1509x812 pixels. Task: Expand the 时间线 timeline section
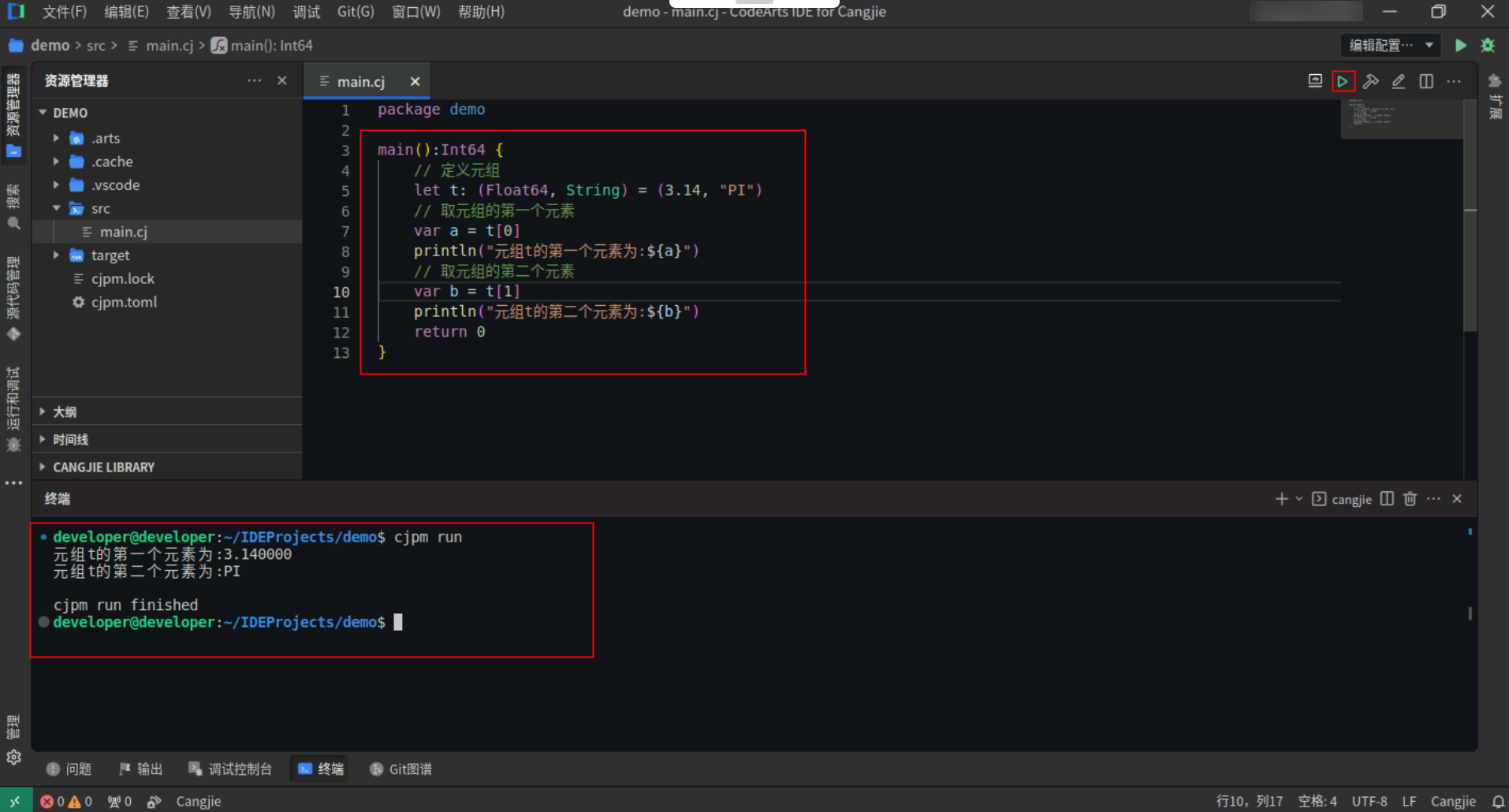pyautogui.click(x=166, y=439)
